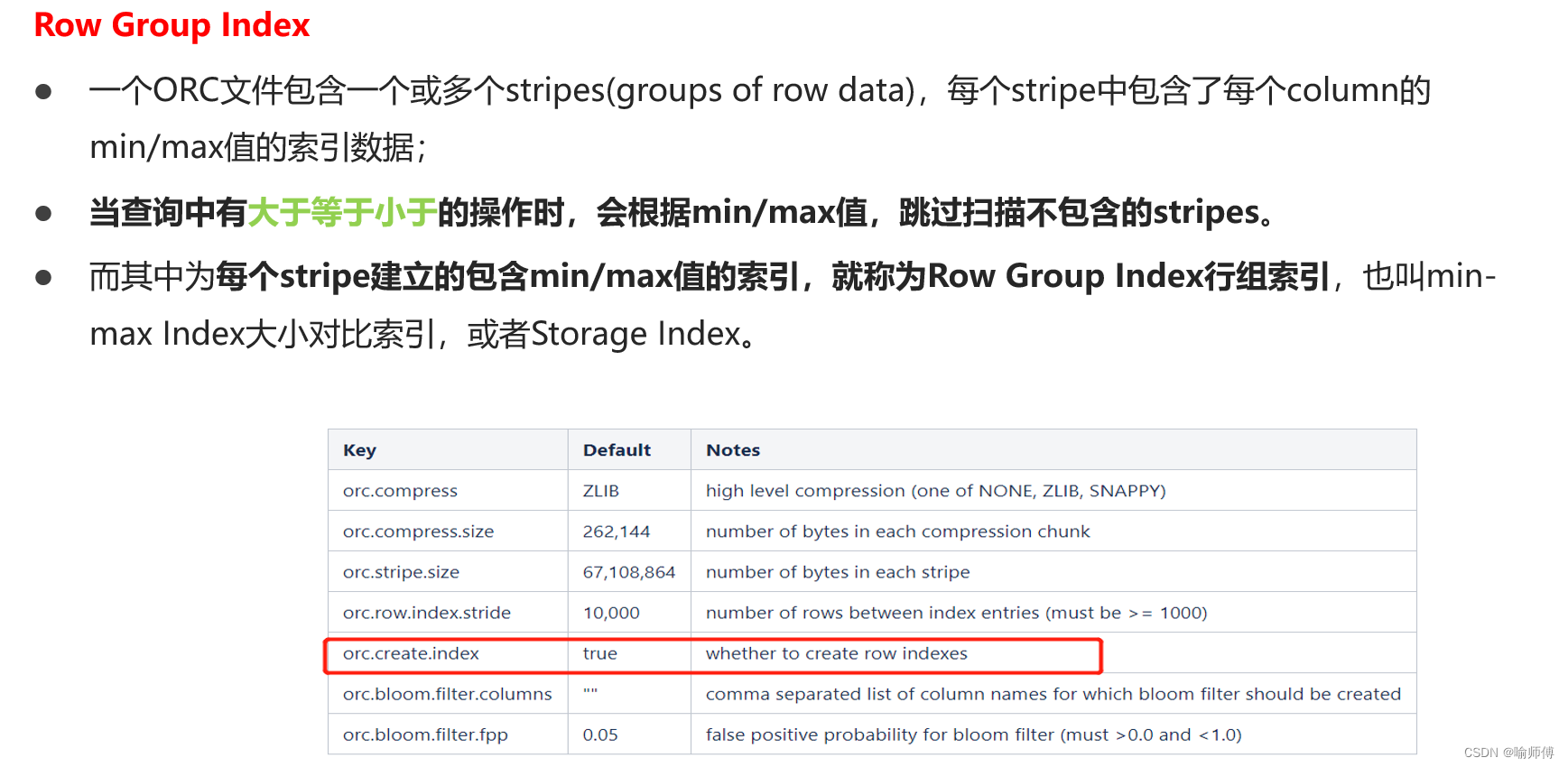Image resolution: width=1568 pixels, height=767 pixels.
Task: Click the empty-quotes default value for bloom filter columns
Action: pyautogui.click(x=590, y=691)
